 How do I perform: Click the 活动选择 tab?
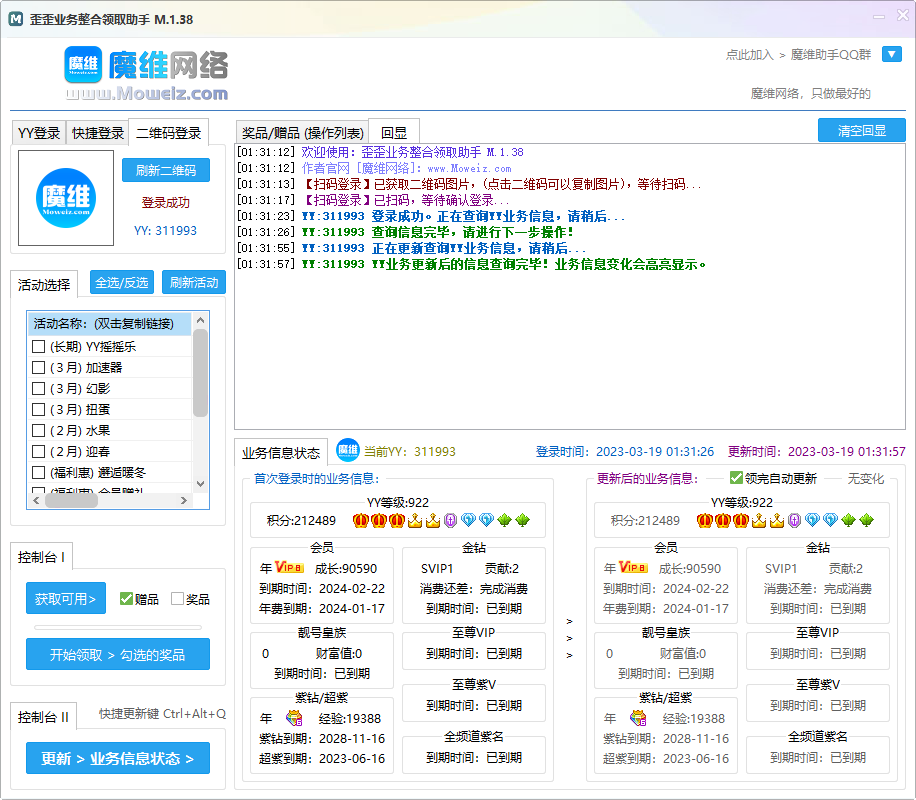(x=44, y=285)
